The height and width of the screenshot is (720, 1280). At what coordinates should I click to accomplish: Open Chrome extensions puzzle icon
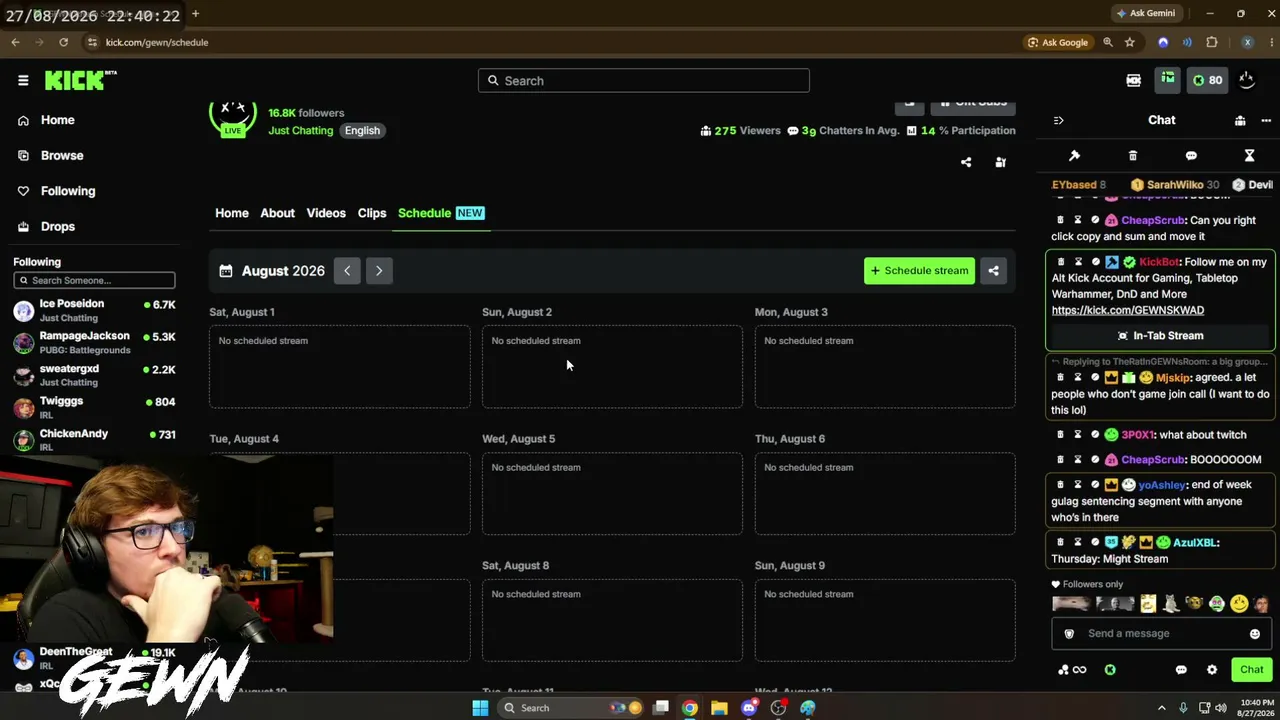pyautogui.click(x=1212, y=42)
